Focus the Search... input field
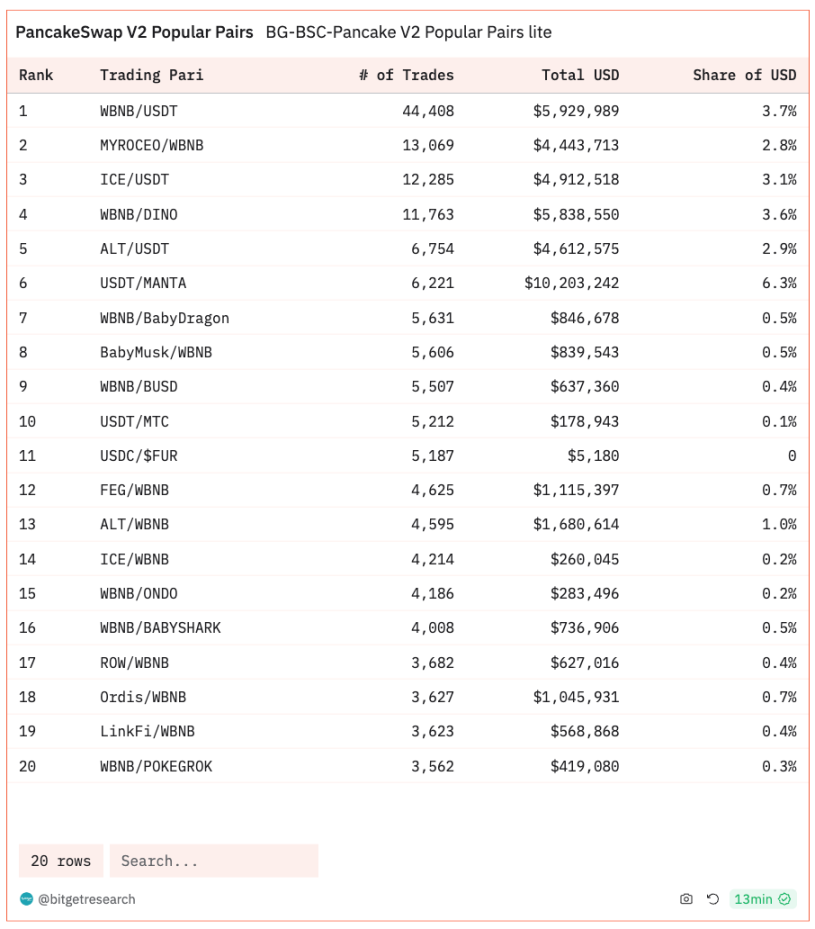This screenshot has height=929, width=815. (x=213, y=860)
